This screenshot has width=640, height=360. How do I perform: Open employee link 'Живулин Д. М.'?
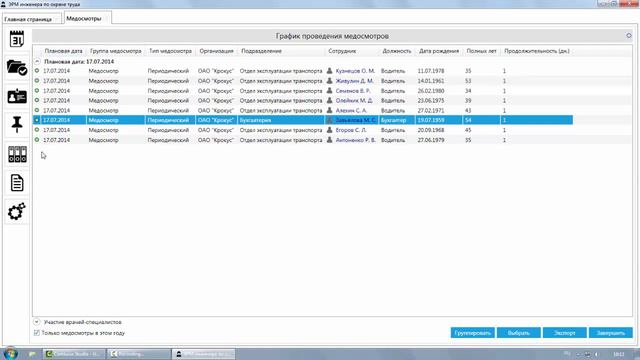pyautogui.click(x=354, y=81)
